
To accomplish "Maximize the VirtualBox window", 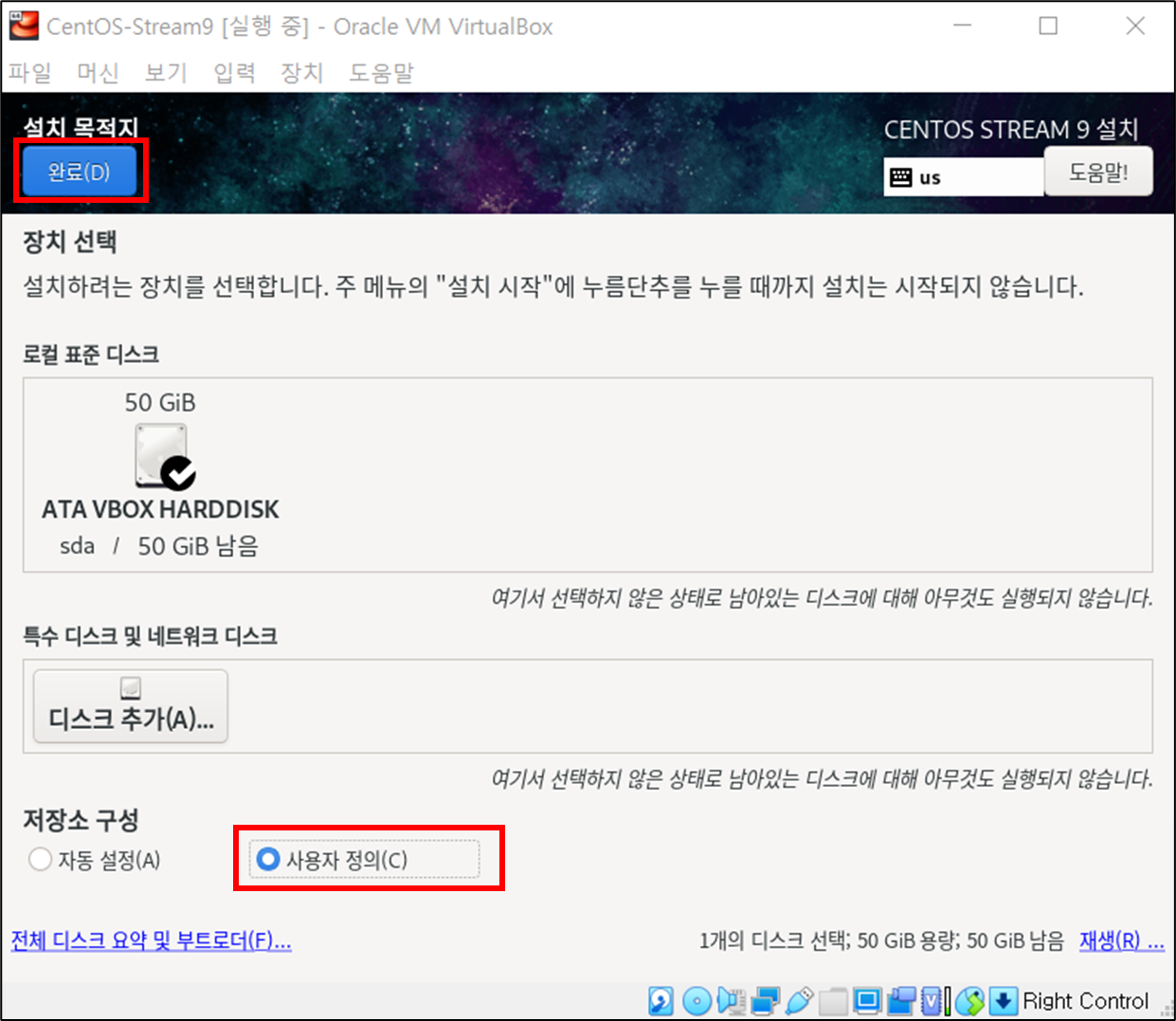I will [x=1048, y=26].
